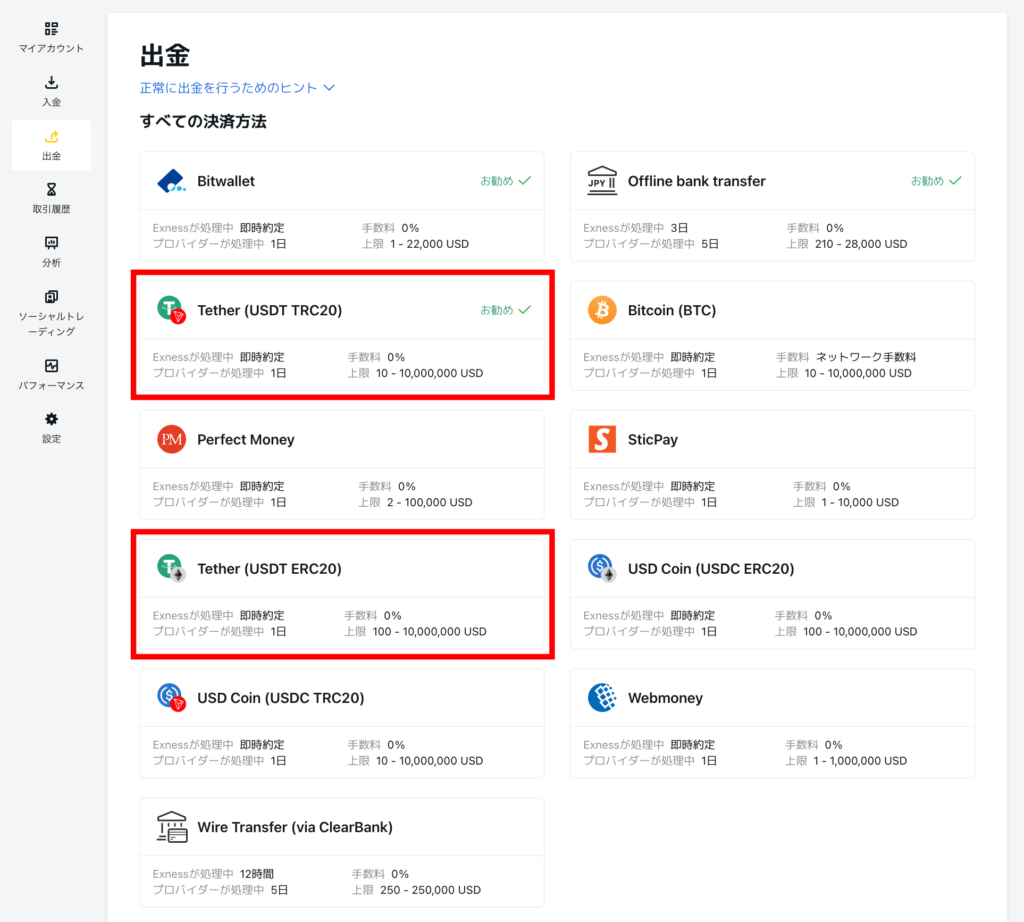1024x922 pixels.
Task: Select USD Coin (USDC TRC20) title
Action: point(281,698)
